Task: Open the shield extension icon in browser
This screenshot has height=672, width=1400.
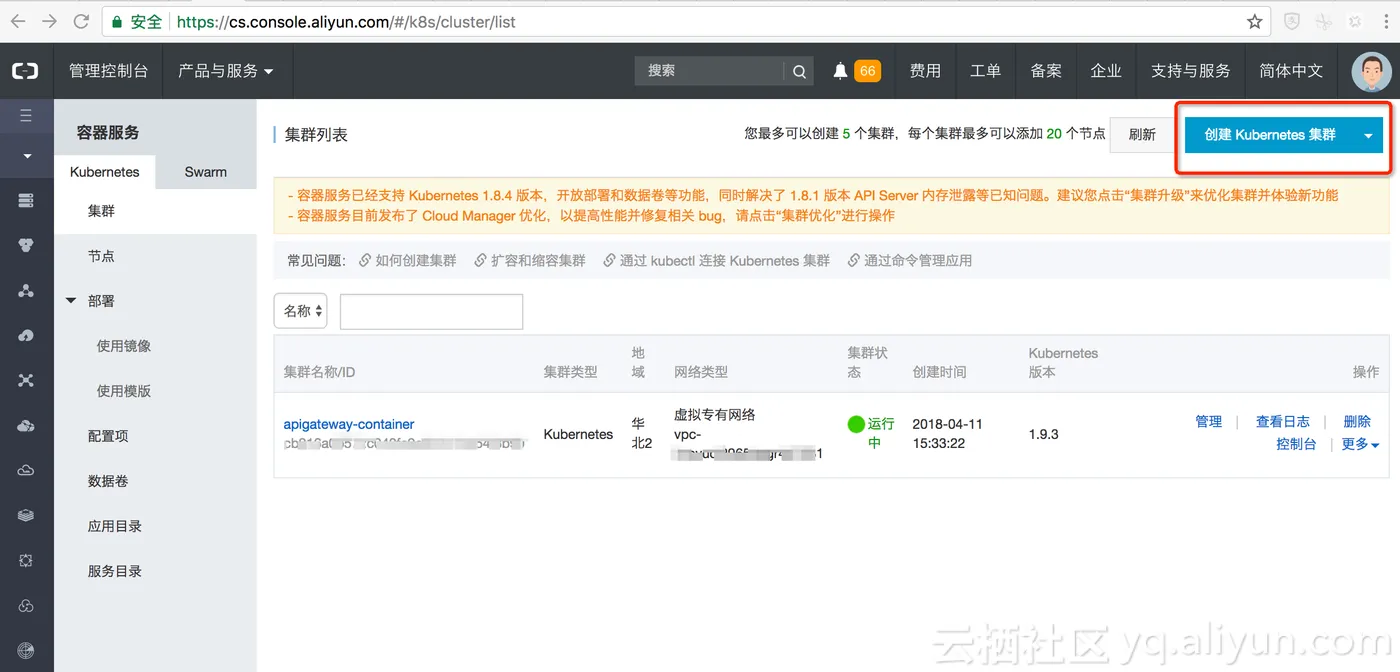Action: coord(1292,21)
